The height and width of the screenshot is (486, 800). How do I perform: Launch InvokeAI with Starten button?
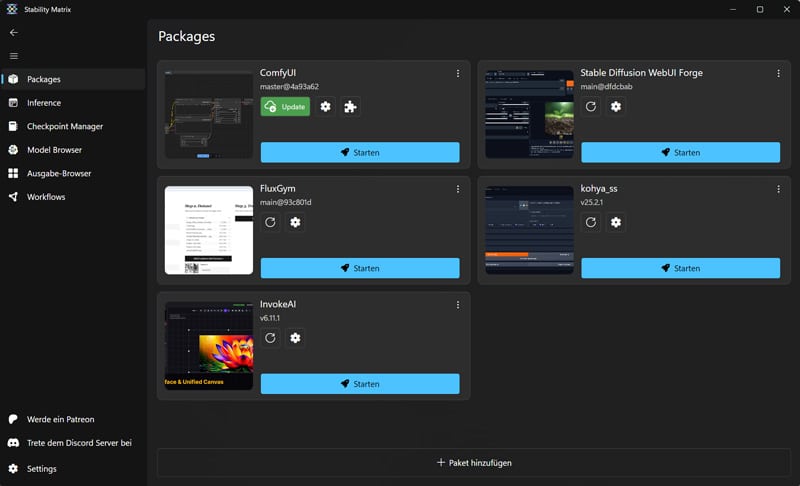coord(360,384)
